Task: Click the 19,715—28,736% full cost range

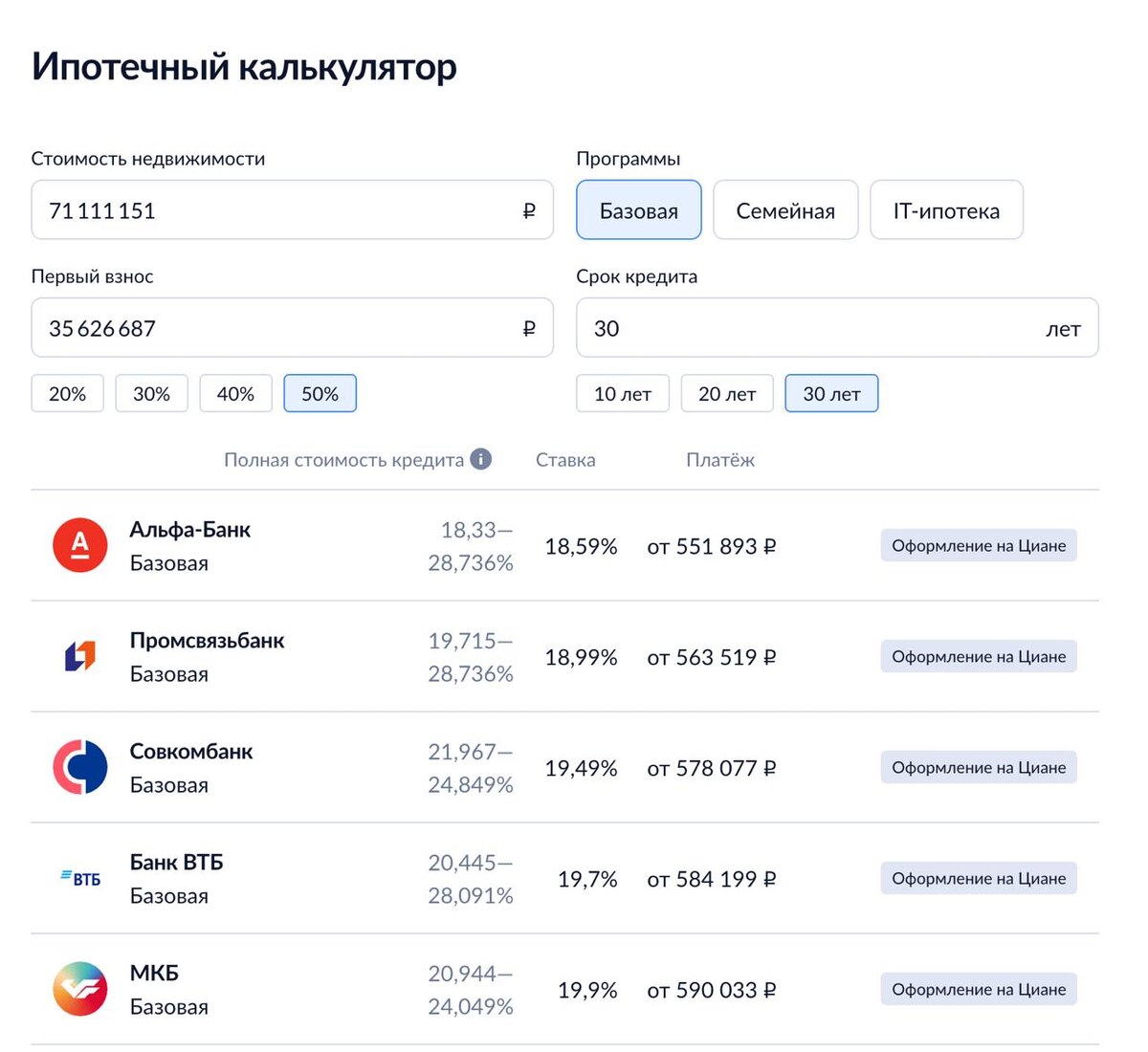Action: point(471,657)
